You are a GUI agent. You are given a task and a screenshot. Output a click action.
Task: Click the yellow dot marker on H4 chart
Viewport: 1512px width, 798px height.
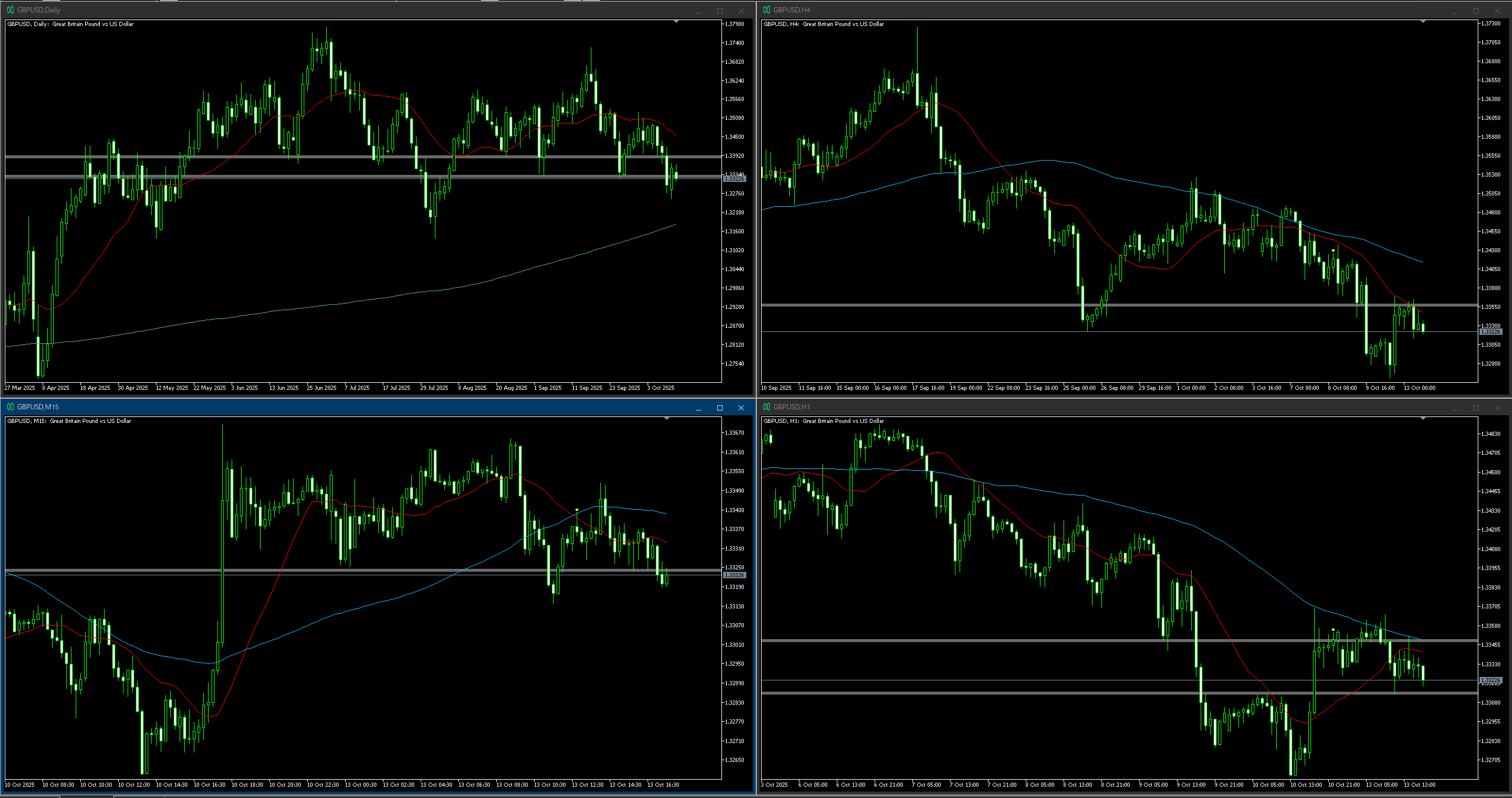pos(1334,250)
